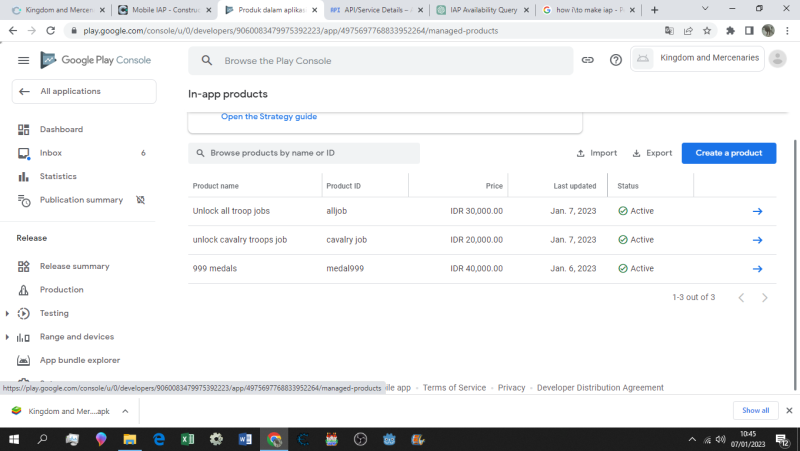This screenshot has height=451, width=800.
Task: Go to next page of products
Action: (x=764, y=298)
